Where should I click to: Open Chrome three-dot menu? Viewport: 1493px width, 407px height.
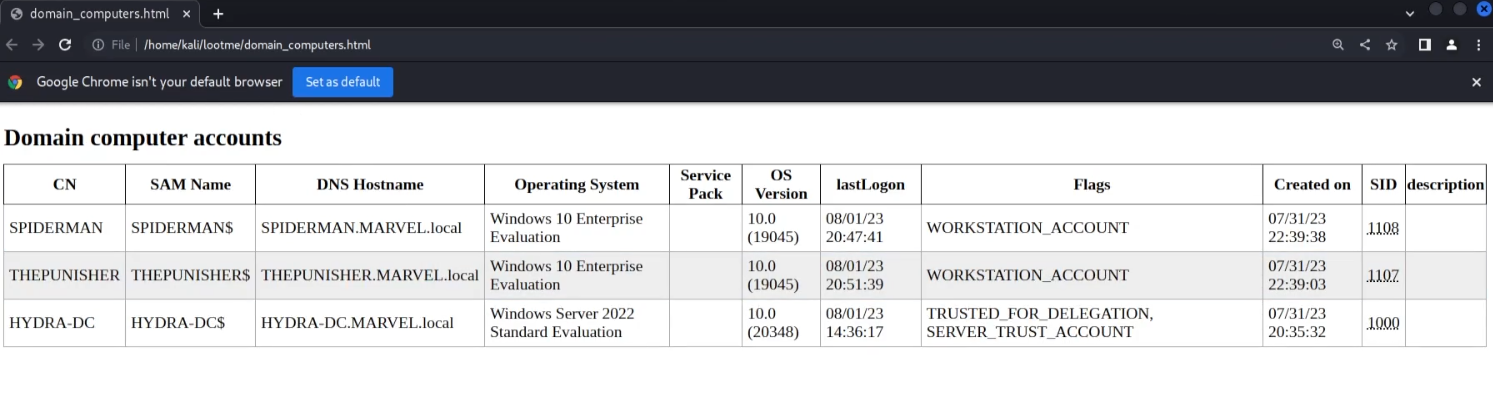click(x=1478, y=45)
